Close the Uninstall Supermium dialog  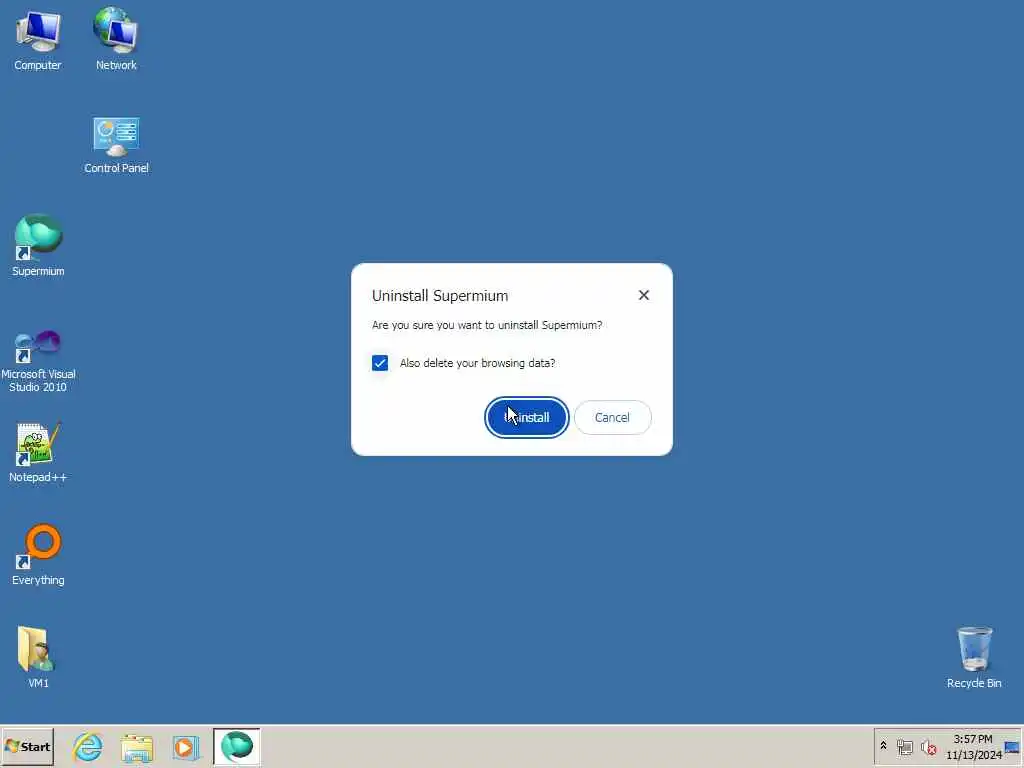[644, 295]
